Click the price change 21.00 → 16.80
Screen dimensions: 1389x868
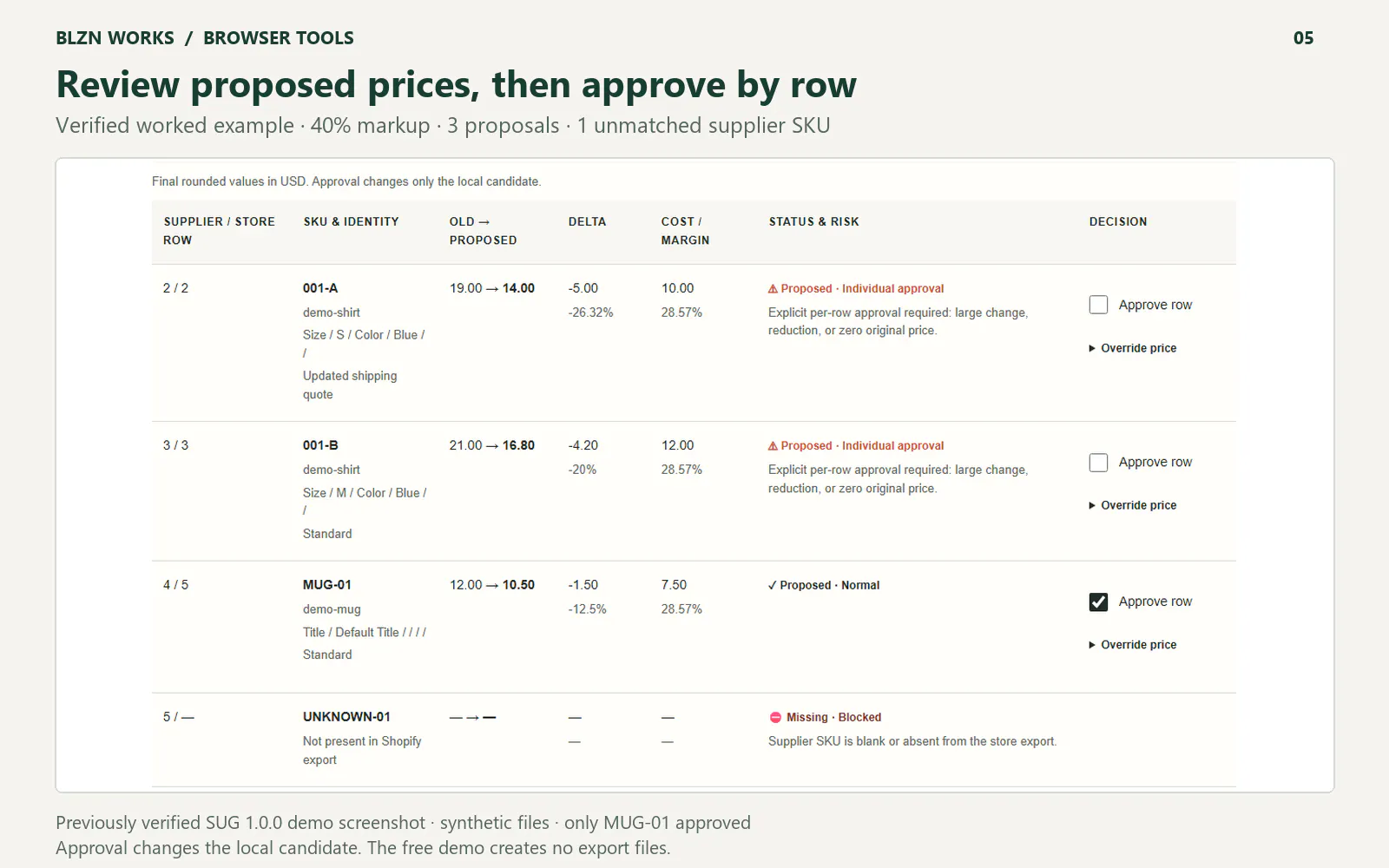pos(492,445)
